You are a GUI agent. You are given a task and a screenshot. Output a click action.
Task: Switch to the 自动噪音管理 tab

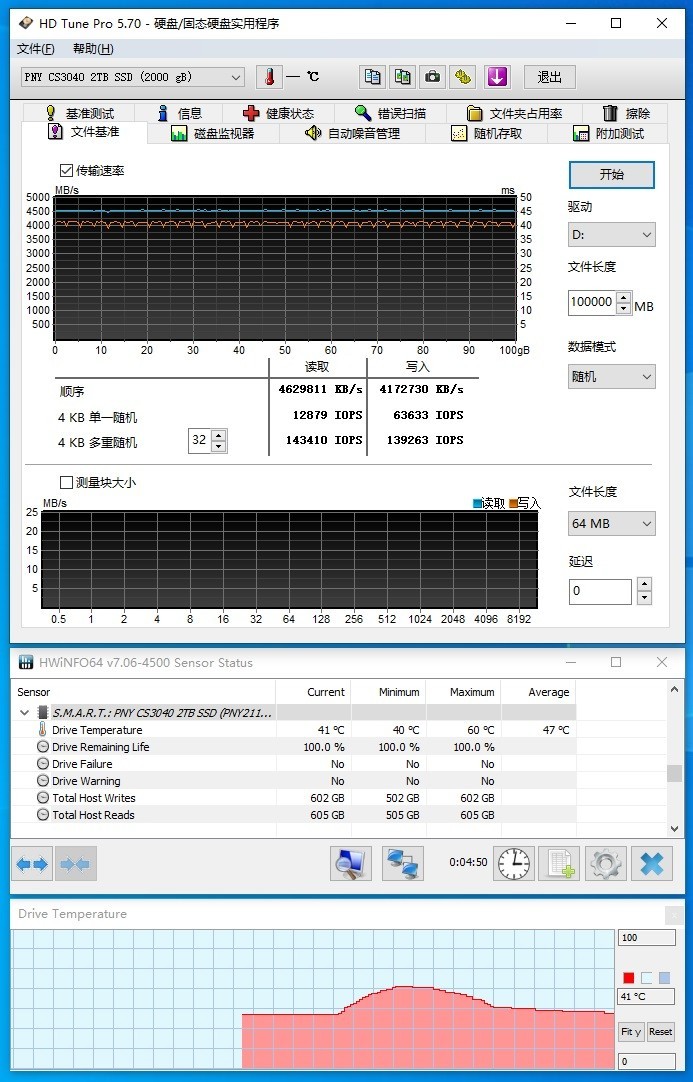pyautogui.click(x=353, y=133)
